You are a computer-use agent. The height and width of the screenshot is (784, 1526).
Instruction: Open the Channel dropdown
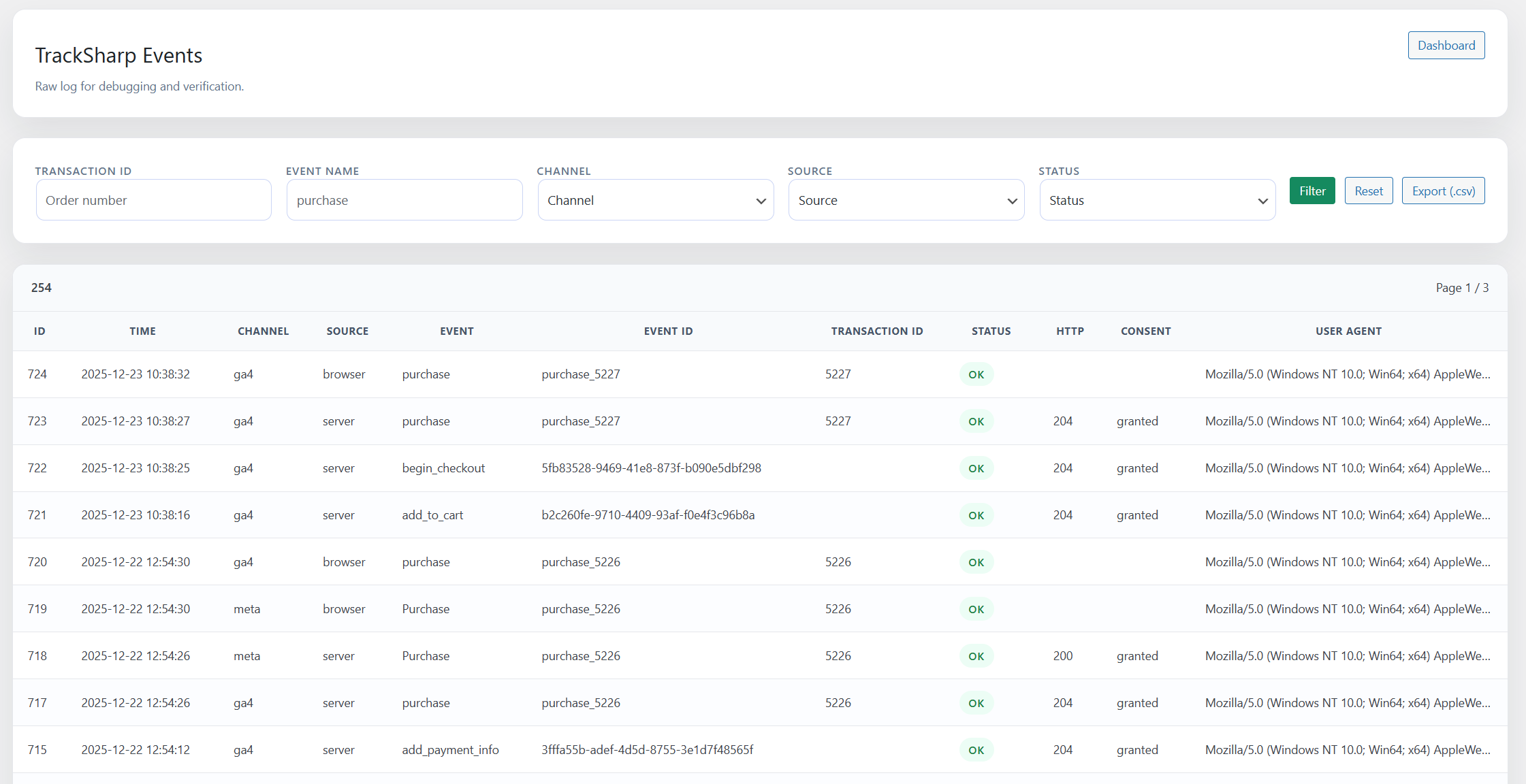pos(655,199)
